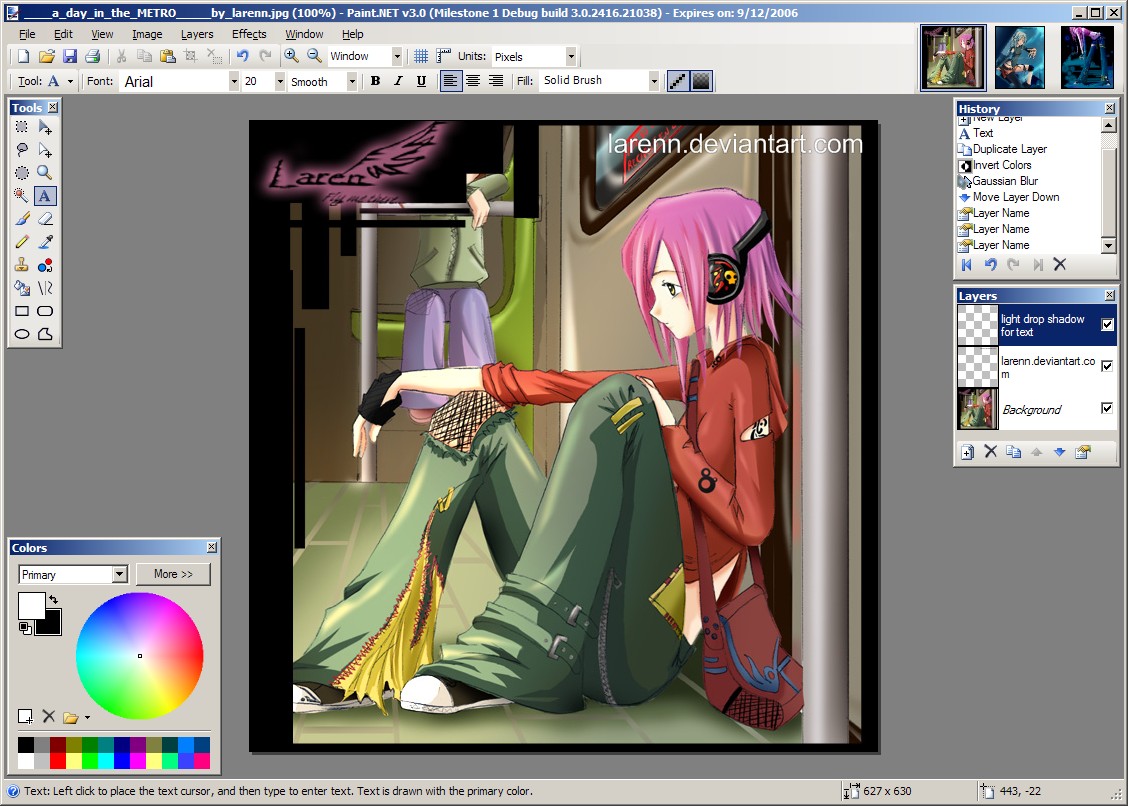Select the Ellipse Select tool

click(x=22, y=173)
